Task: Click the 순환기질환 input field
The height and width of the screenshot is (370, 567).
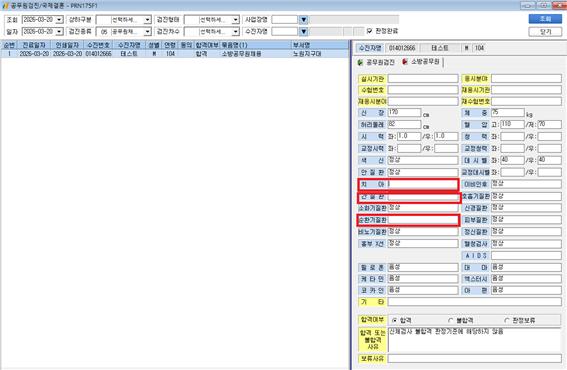Action: tap(423, 220)
